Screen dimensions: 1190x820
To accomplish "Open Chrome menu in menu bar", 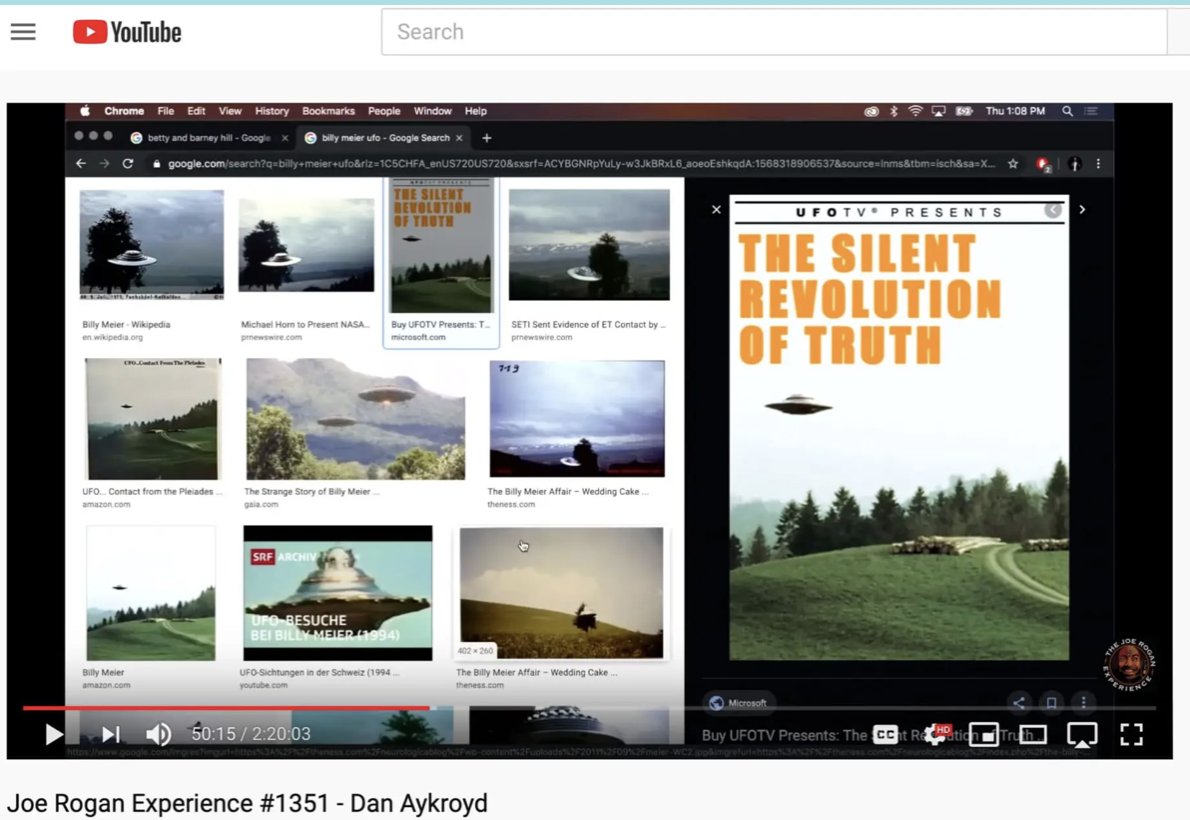I will click(124, 111).
